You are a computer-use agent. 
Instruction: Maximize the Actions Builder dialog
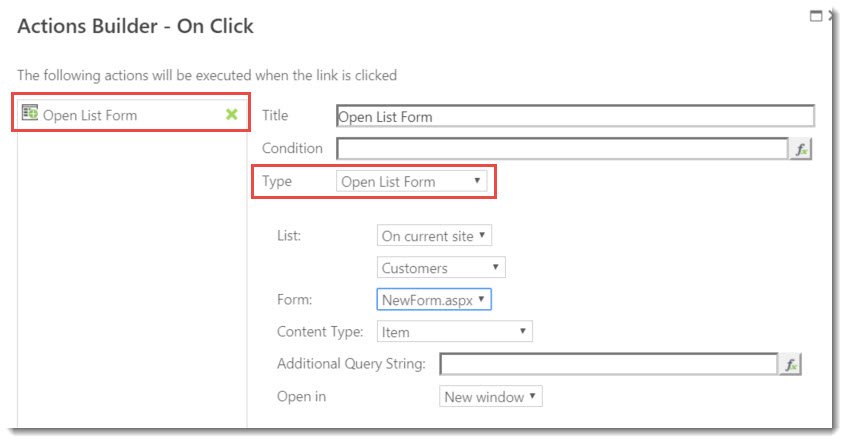[x=815, y=16]
